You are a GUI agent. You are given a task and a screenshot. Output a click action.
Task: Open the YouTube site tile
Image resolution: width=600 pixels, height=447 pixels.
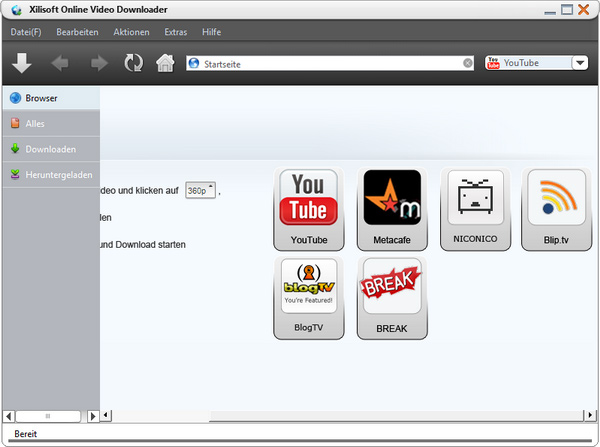tap(309, 209)
